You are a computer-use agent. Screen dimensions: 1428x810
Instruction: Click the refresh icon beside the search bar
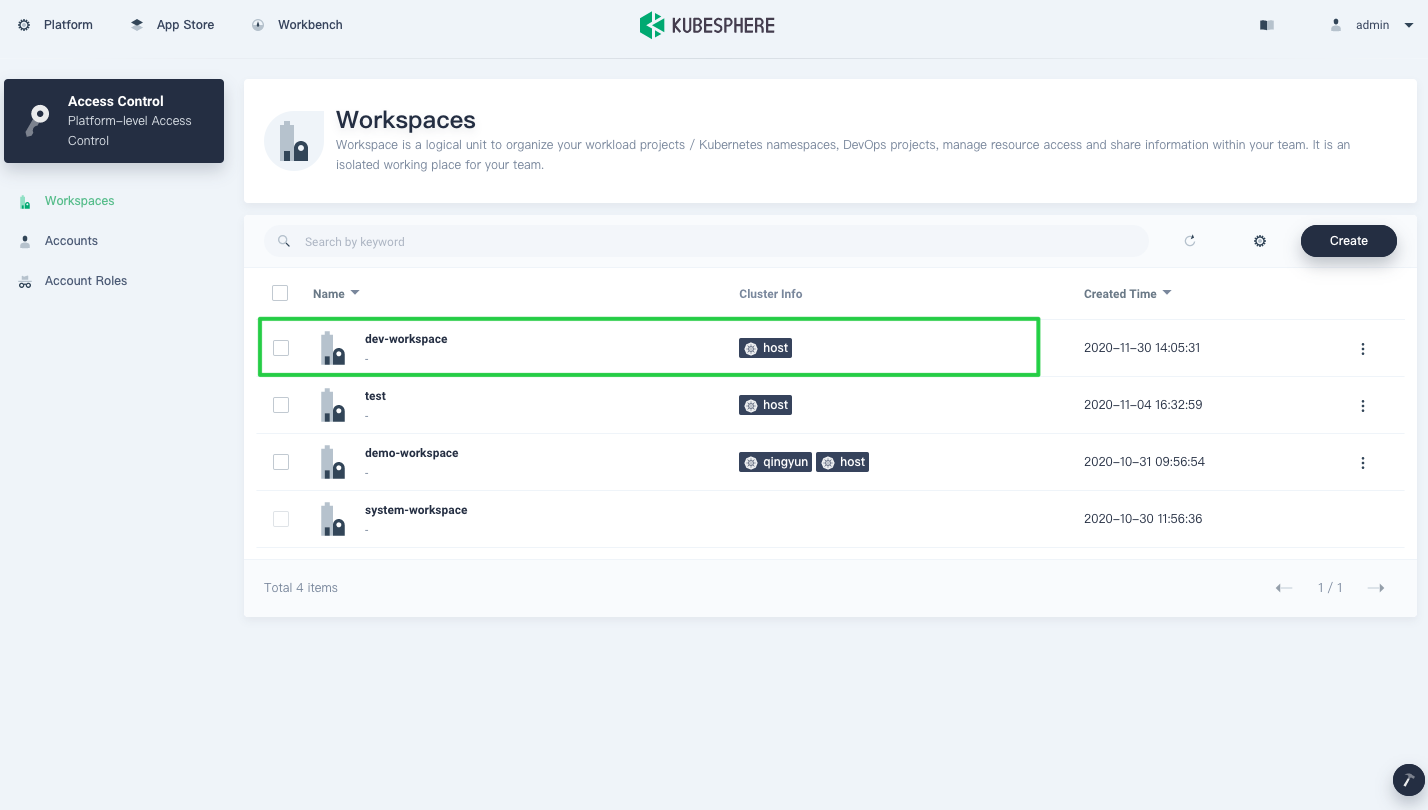[x=1190, y=241]
